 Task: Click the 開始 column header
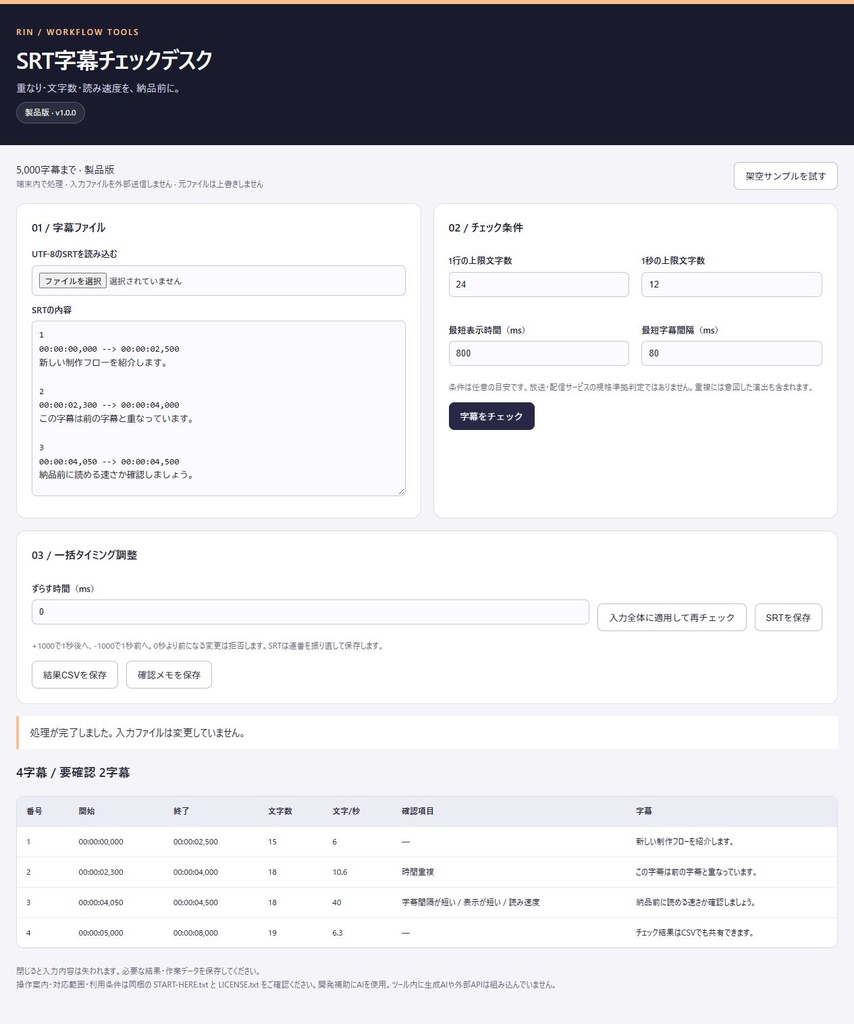click(87, 811)
